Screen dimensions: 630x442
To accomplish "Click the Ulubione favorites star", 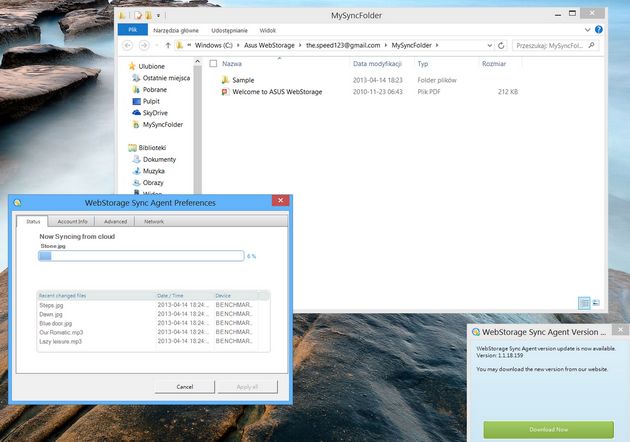I will pos(132,66).
